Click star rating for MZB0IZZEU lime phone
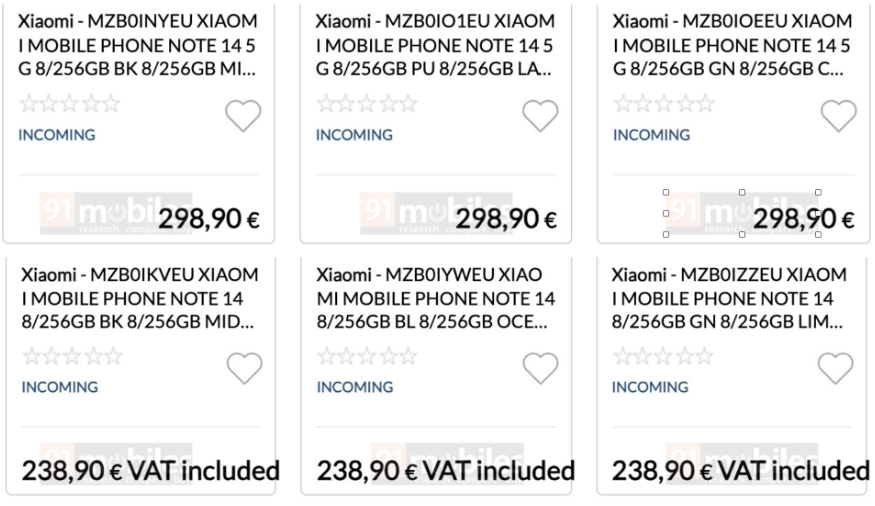 pos(663,356)
